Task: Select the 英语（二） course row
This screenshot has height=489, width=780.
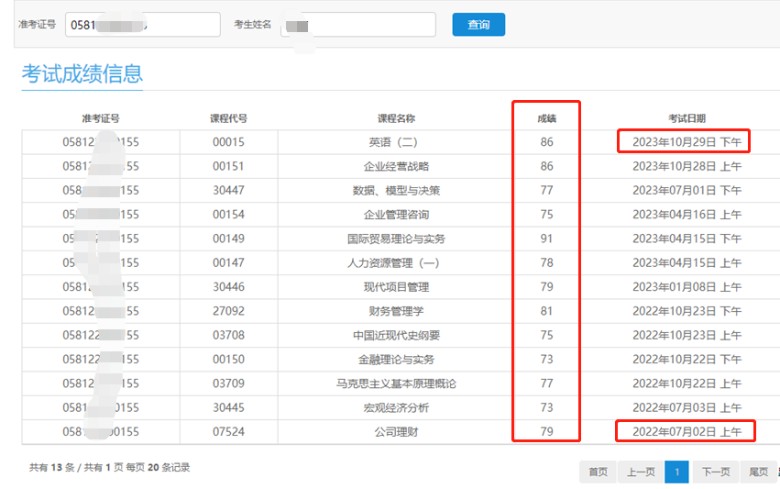Action: [x=396, y=142]
